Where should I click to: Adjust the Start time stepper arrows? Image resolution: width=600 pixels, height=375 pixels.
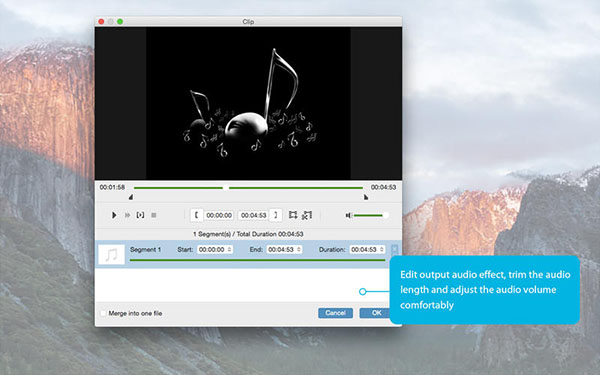click(230, 249)
